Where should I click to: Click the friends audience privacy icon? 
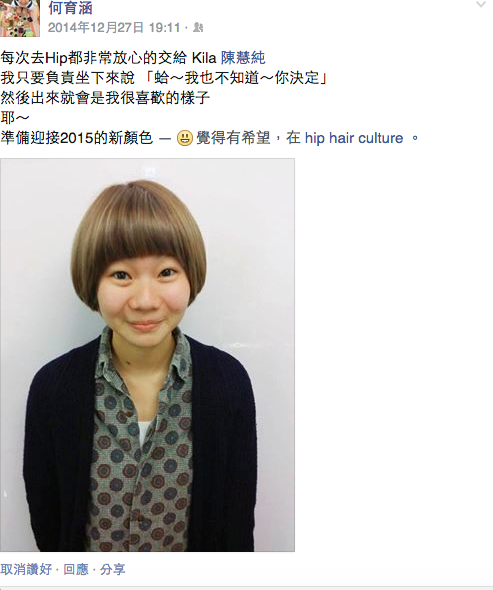[198, 27]
